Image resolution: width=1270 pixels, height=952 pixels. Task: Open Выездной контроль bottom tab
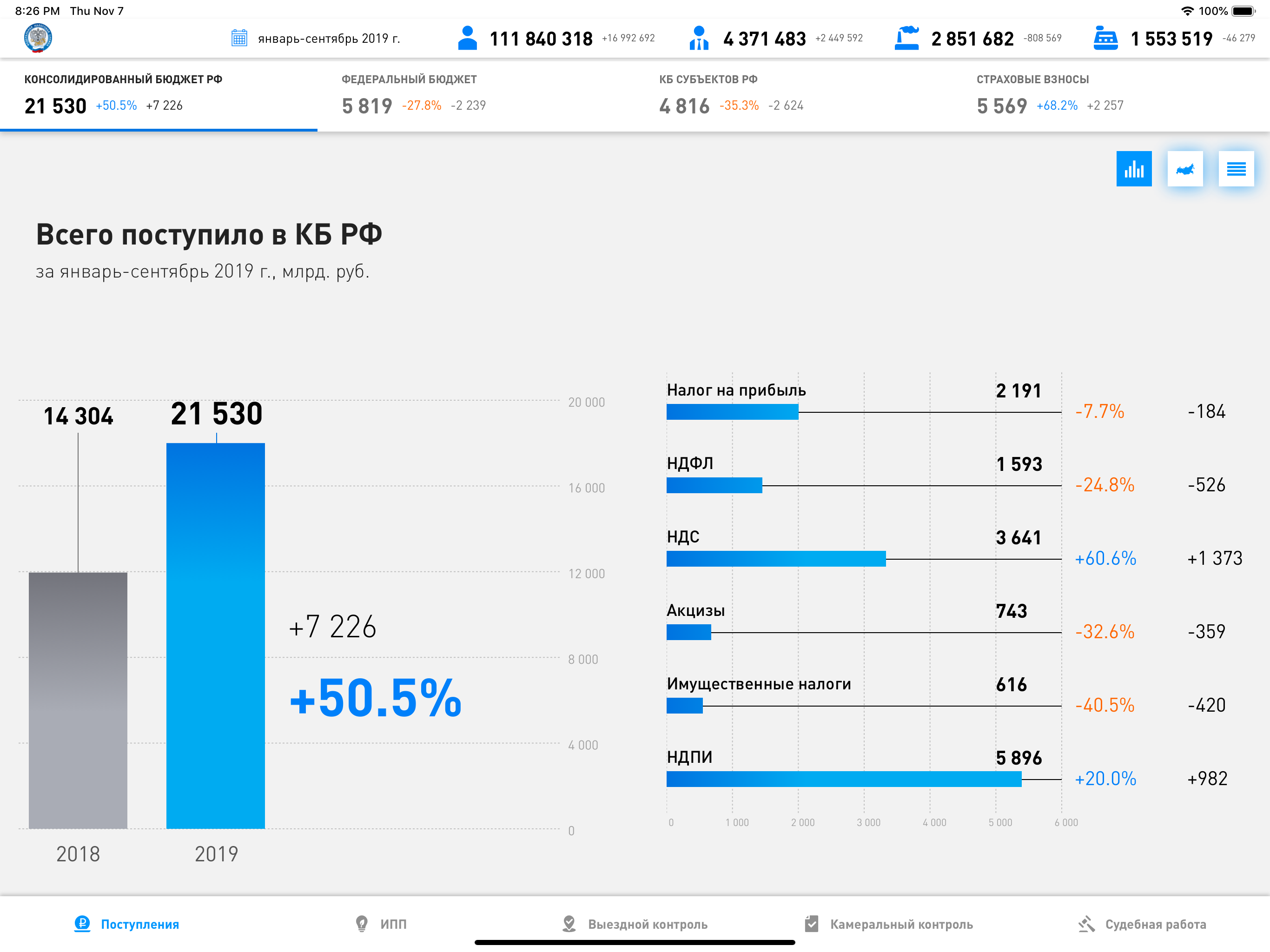tap(635, 924)
